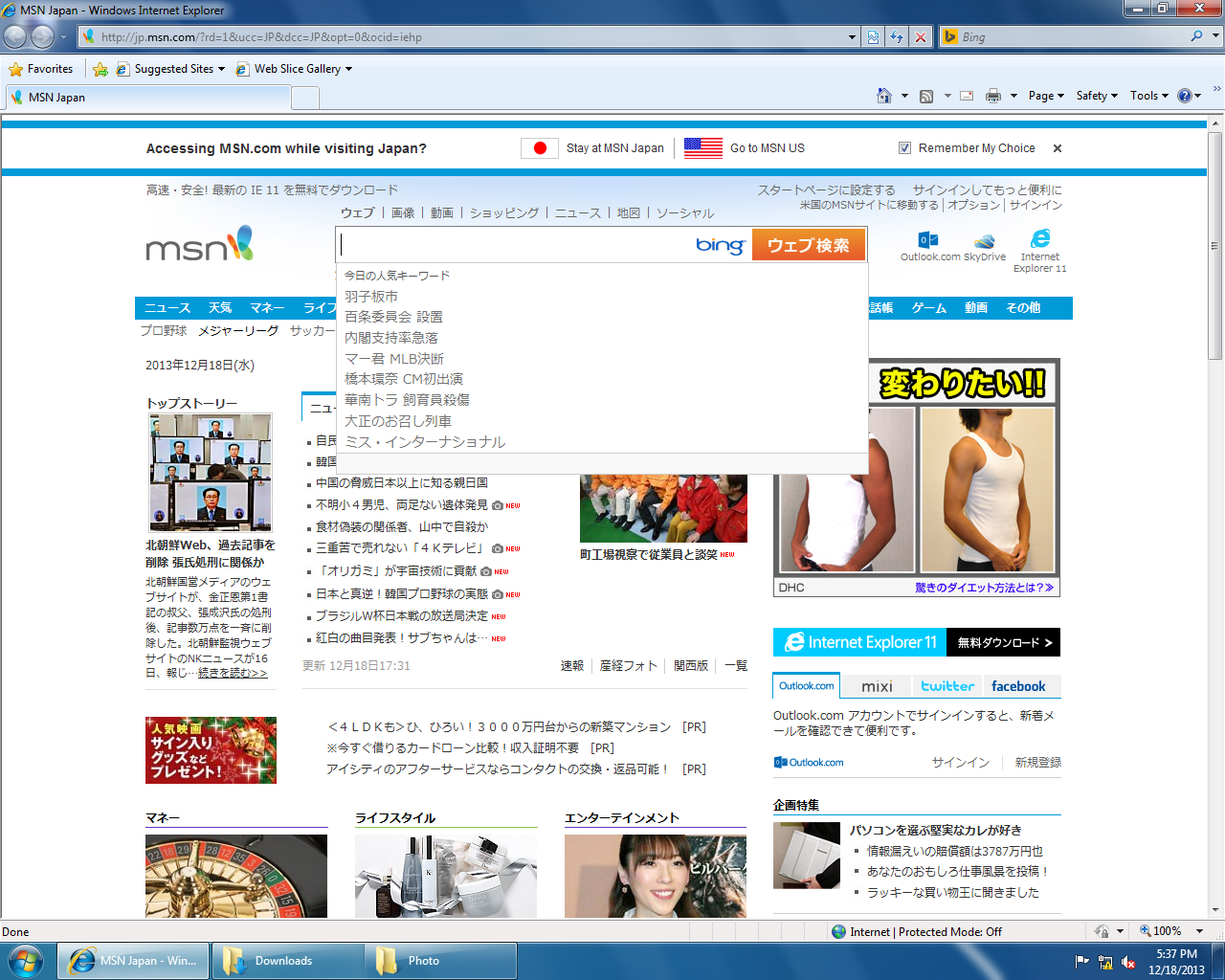The image size is (1225, 980).
Task: Click the Help question mark icon
Action: point(1185,96)
